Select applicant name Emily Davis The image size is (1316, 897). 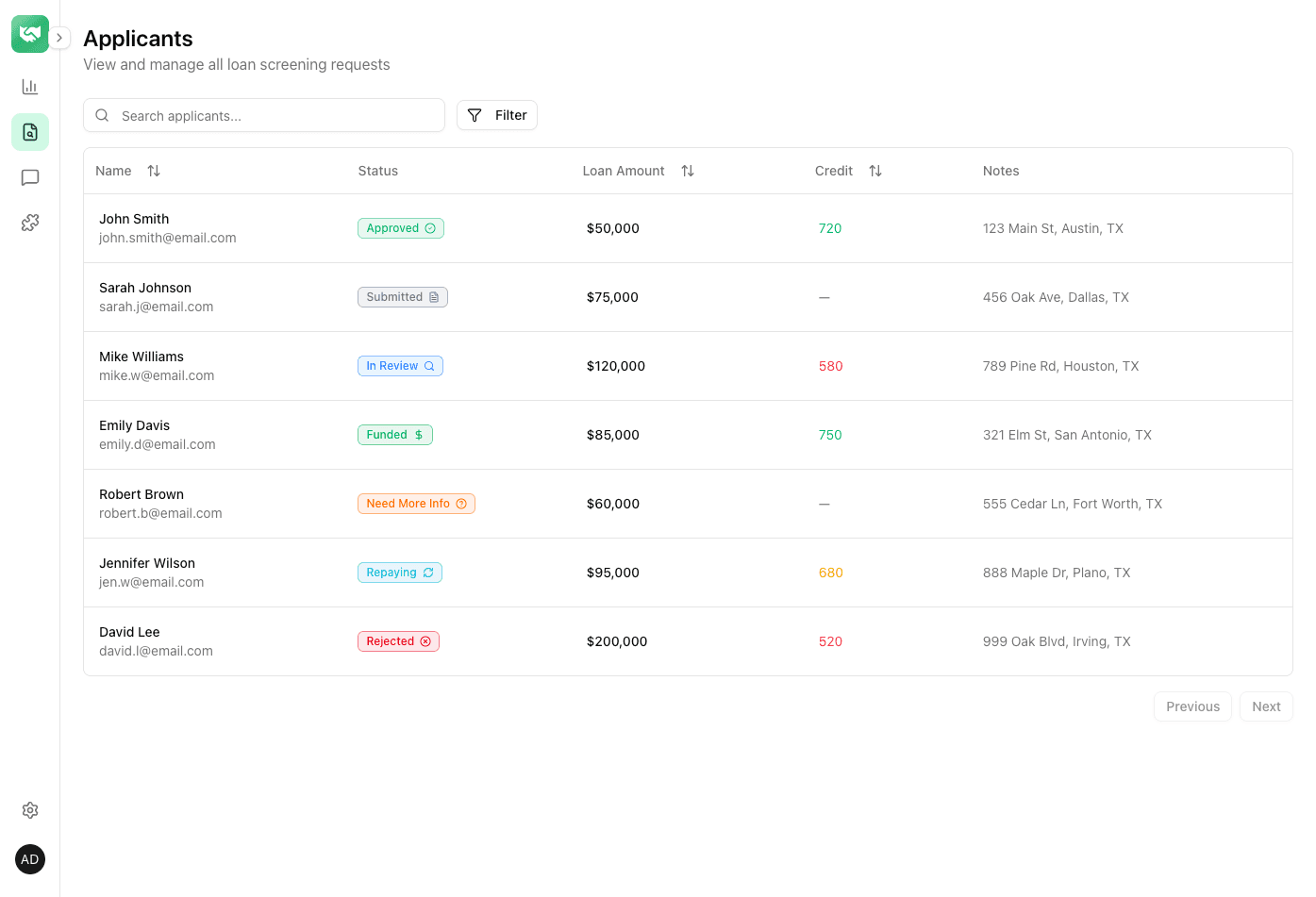point(135,425)
